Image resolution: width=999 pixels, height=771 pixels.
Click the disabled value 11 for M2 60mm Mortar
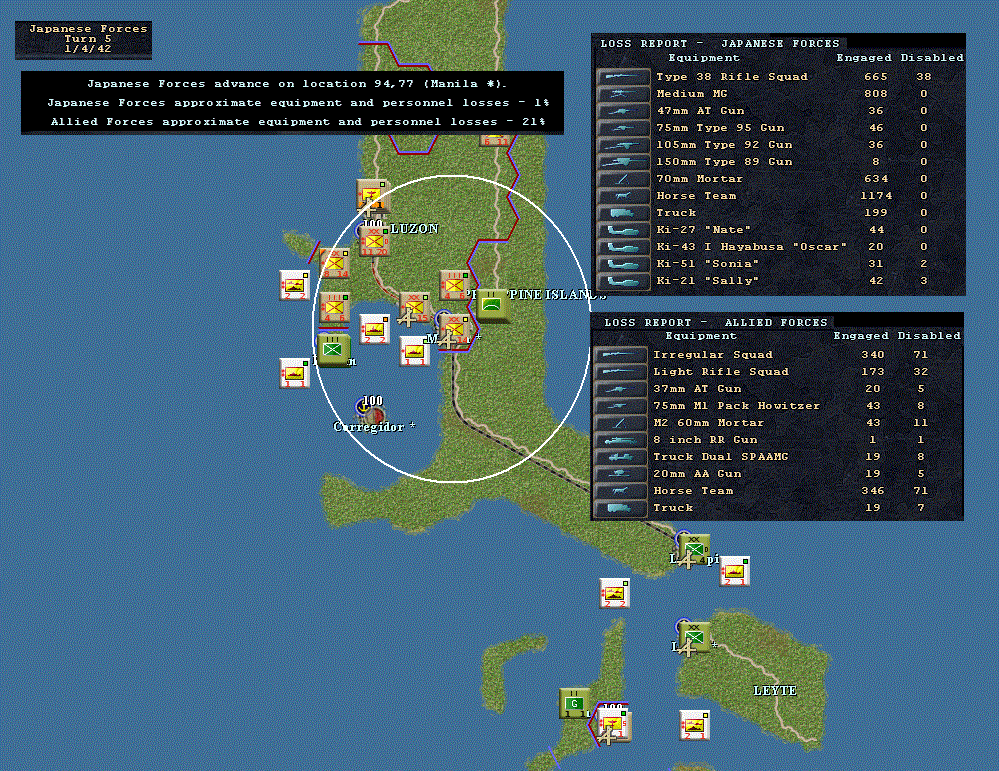point(921,422)
